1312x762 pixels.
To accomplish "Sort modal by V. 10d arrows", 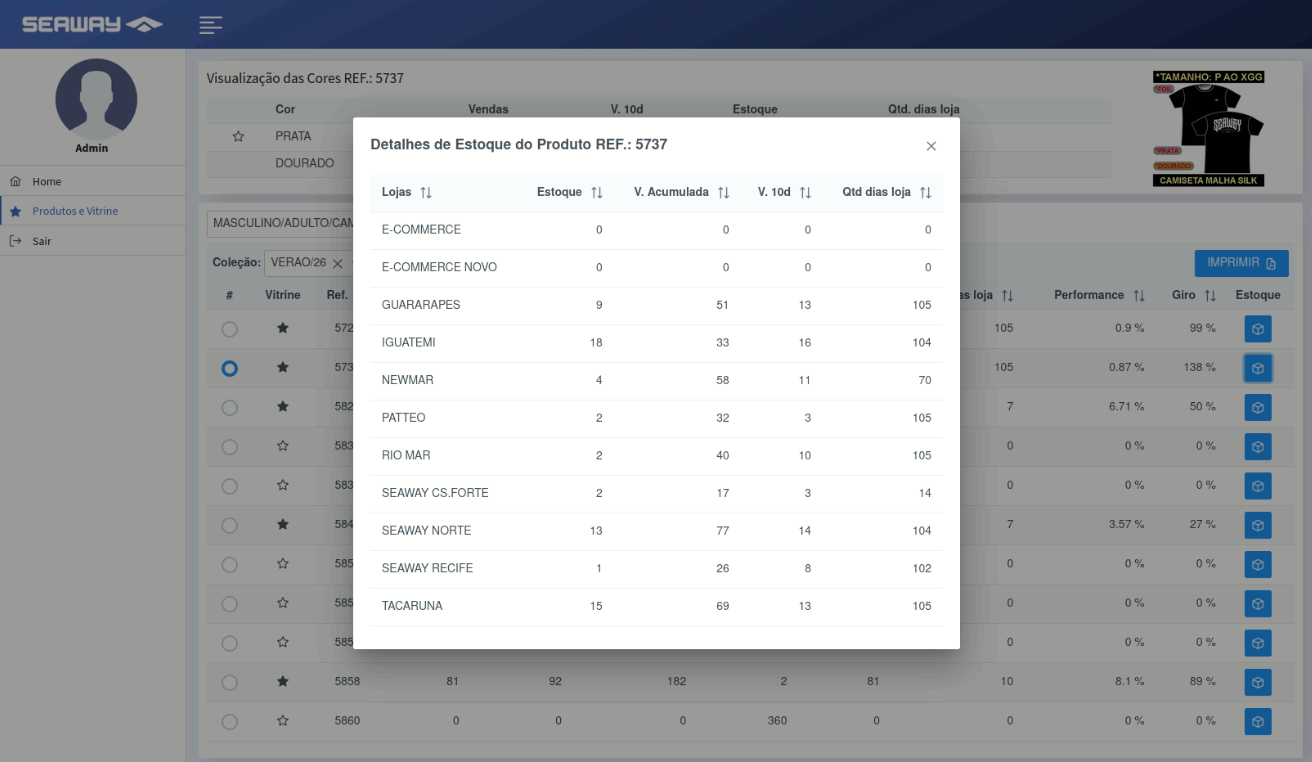I will point(805,192).
